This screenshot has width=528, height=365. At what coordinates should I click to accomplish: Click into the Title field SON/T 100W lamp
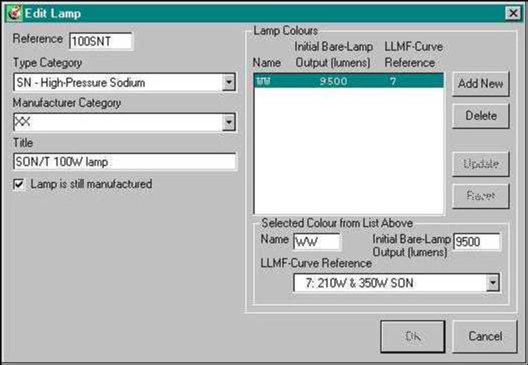125,162
